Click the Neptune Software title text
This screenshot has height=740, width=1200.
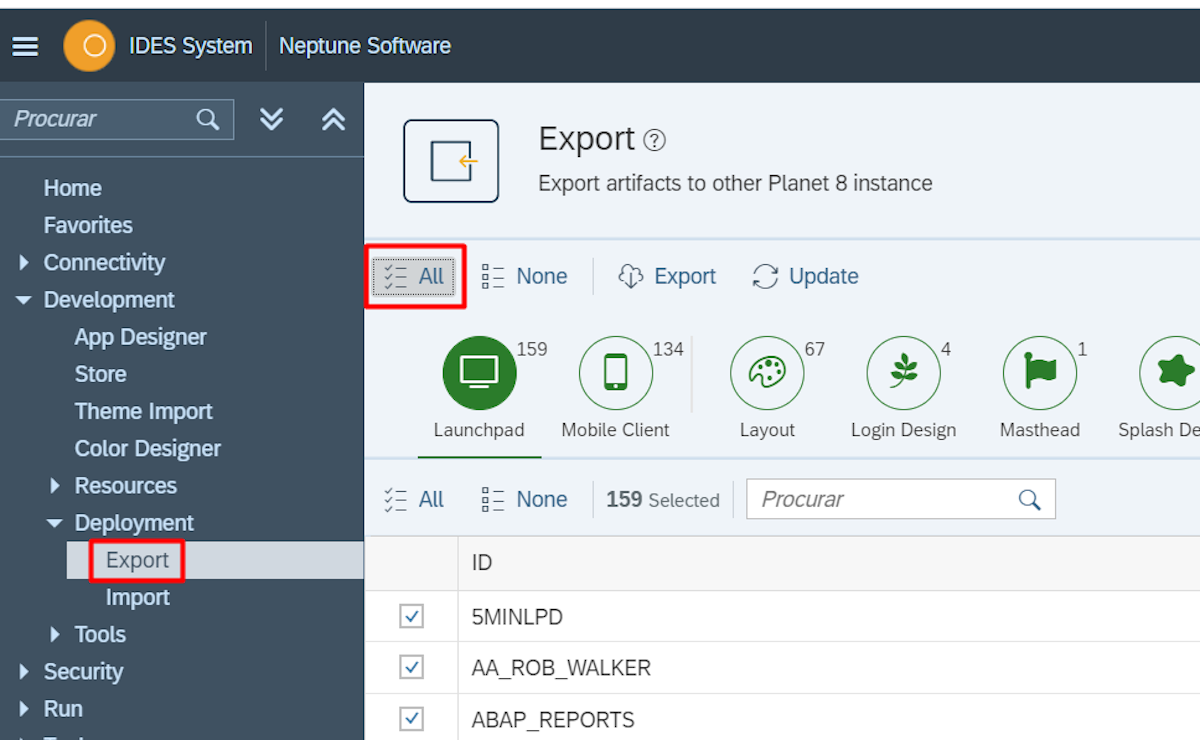point(364,46)
